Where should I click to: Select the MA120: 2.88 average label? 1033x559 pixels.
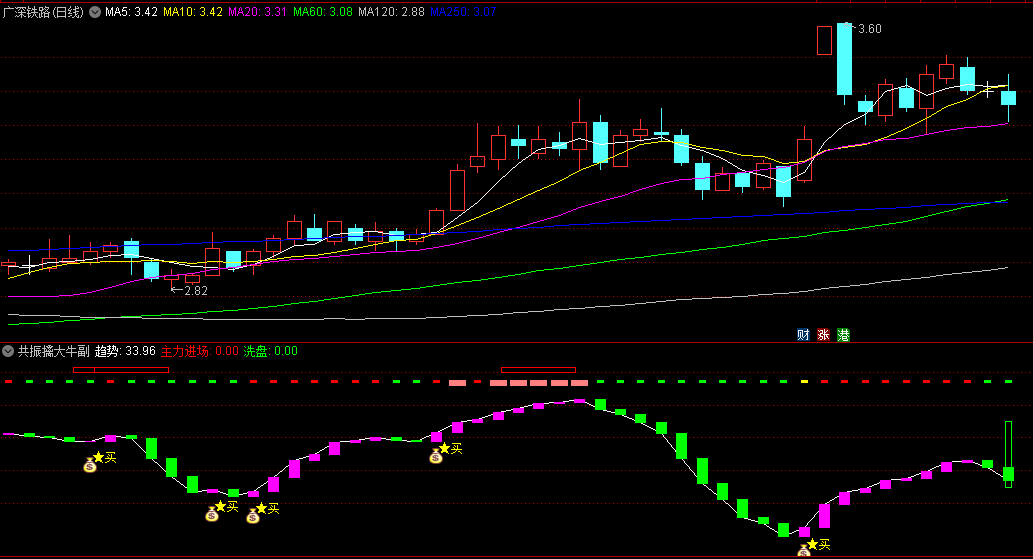[x=391, y=12]
